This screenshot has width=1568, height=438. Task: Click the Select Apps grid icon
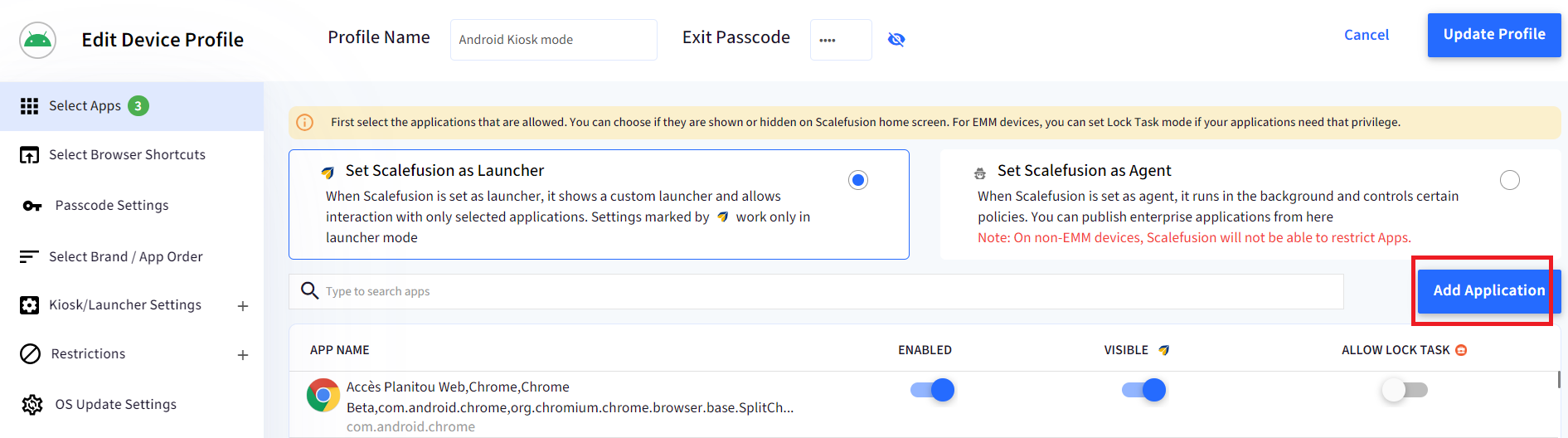pos(30,106)
